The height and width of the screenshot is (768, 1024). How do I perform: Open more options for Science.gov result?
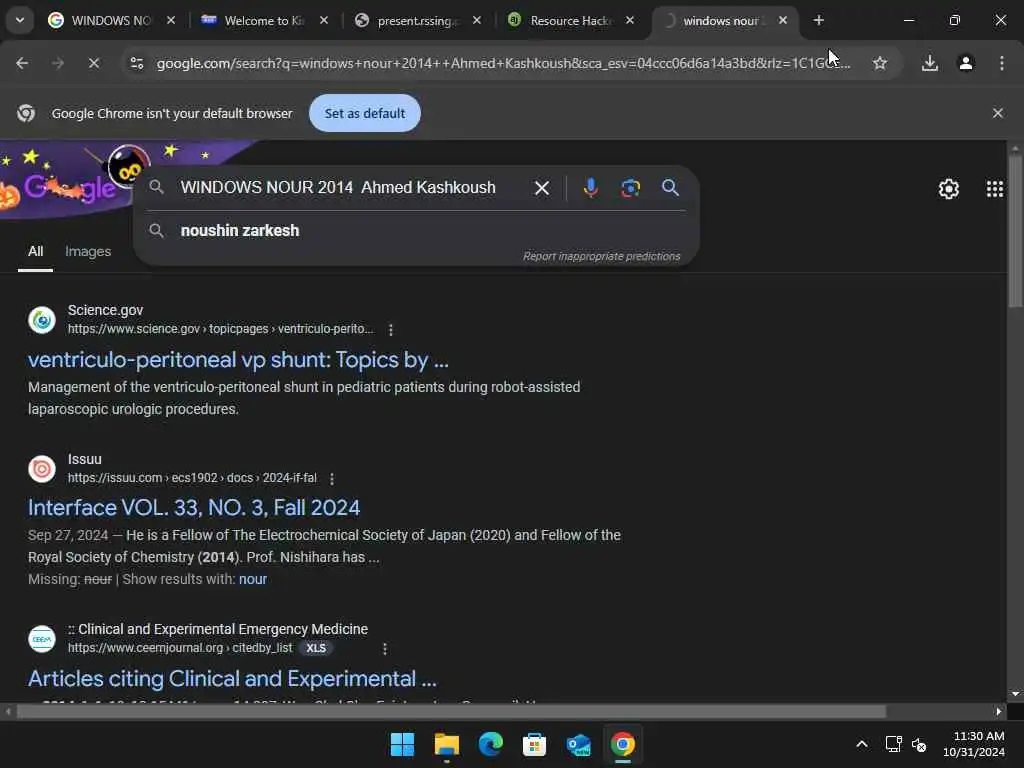tap(391, 330)
